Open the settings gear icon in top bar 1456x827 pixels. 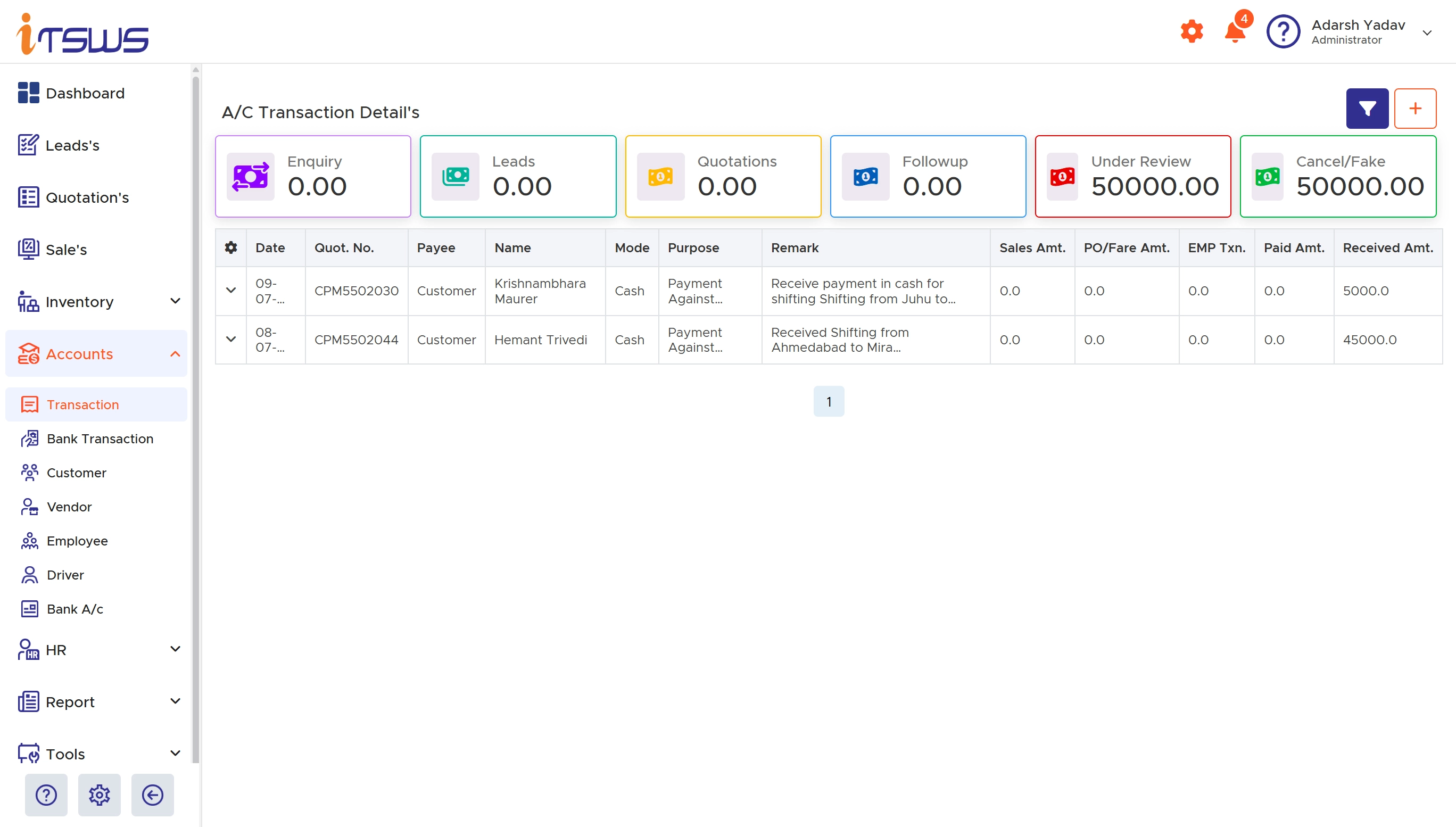(x=1191, y=31)
